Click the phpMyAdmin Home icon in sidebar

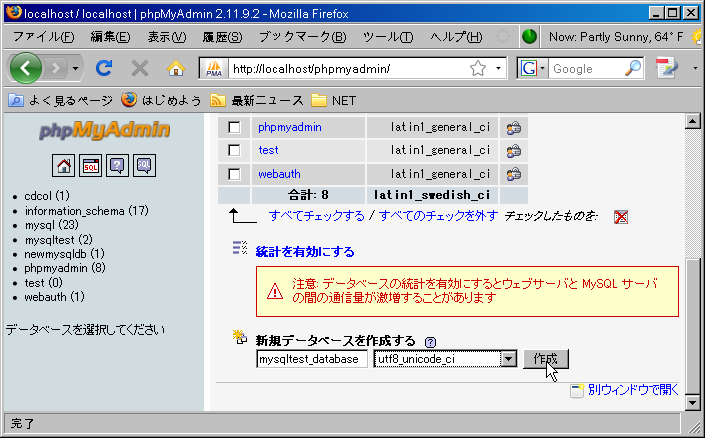pos(65,165)
